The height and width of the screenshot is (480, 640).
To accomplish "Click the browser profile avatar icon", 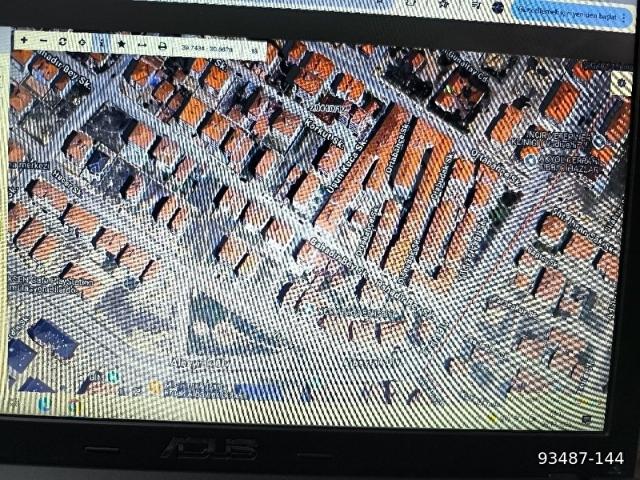I will click(x=498, y=7).
